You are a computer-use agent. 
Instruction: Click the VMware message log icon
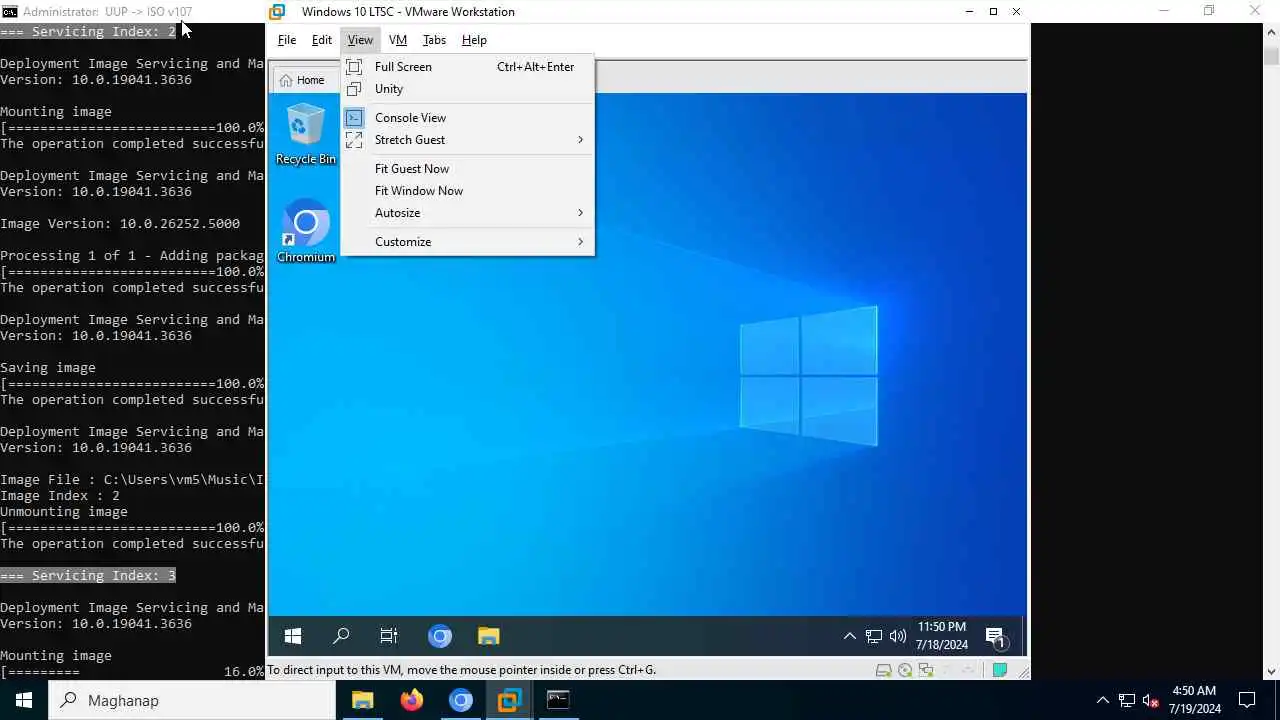[999, 670]
